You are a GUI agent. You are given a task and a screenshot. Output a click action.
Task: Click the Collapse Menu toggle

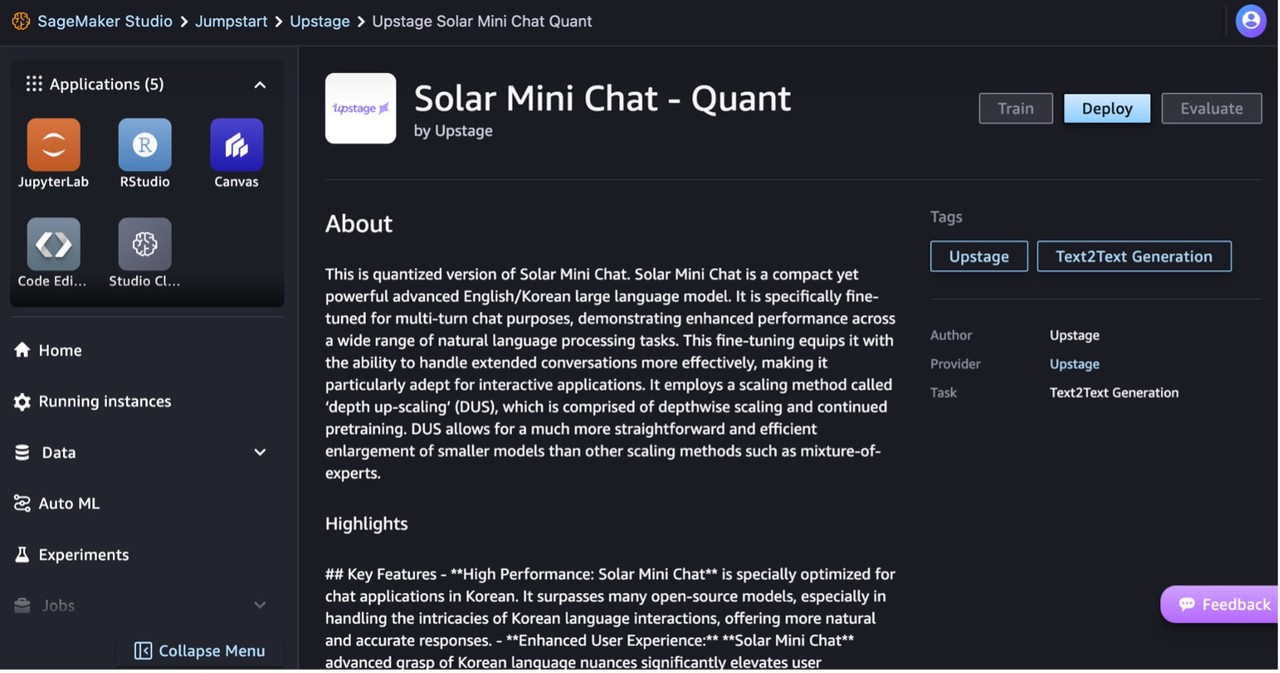point(200,651)
